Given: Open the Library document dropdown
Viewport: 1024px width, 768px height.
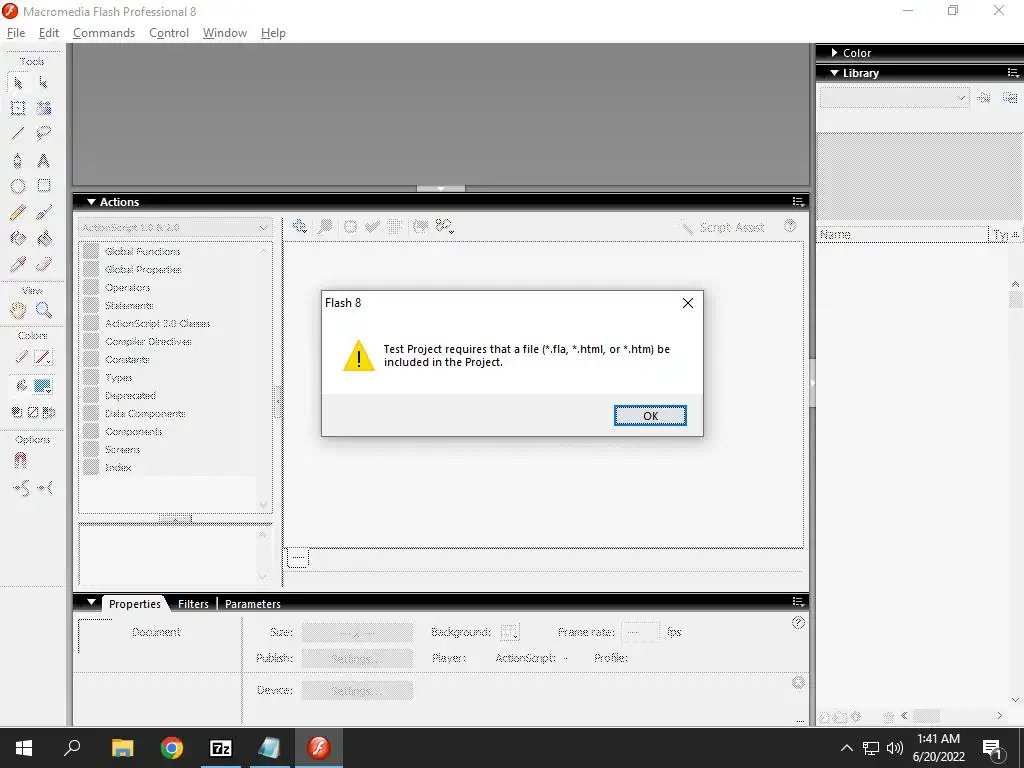Looking at the screenshot, I should point(894,98).
